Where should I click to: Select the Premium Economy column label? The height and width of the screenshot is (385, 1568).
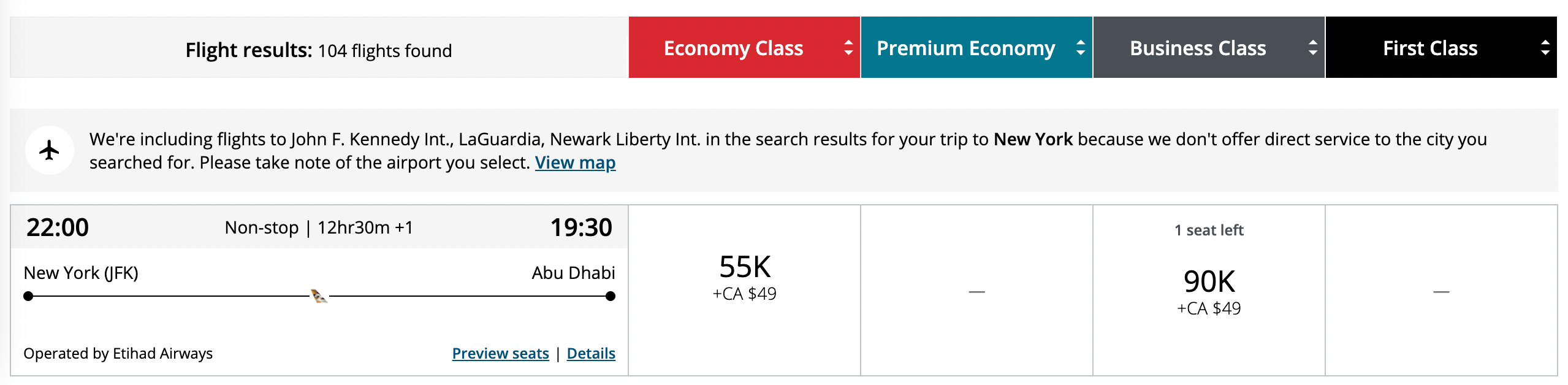(x=965, y=48)
